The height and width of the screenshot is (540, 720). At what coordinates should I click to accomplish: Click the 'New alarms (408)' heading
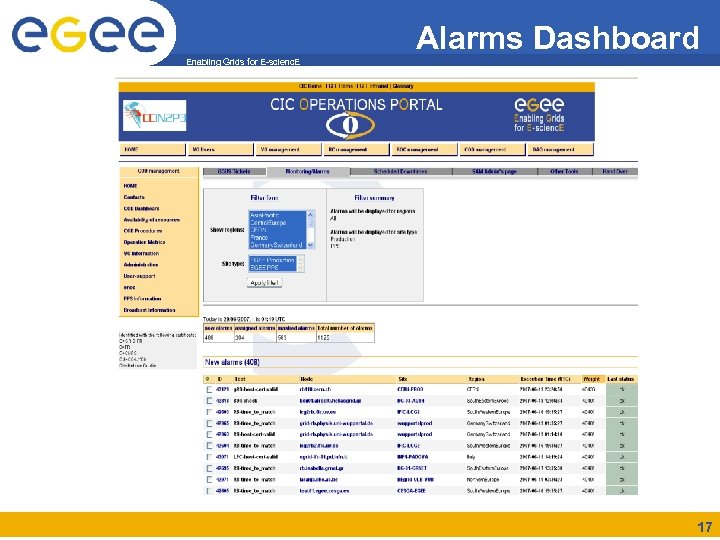[232, 363]
